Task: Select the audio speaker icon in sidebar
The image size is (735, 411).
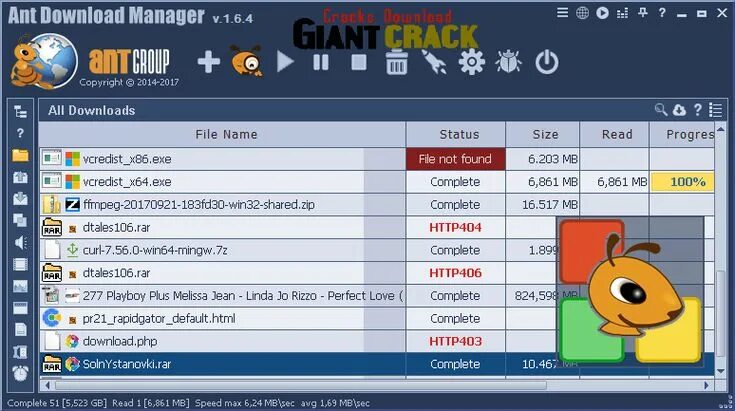Action: 20,242
